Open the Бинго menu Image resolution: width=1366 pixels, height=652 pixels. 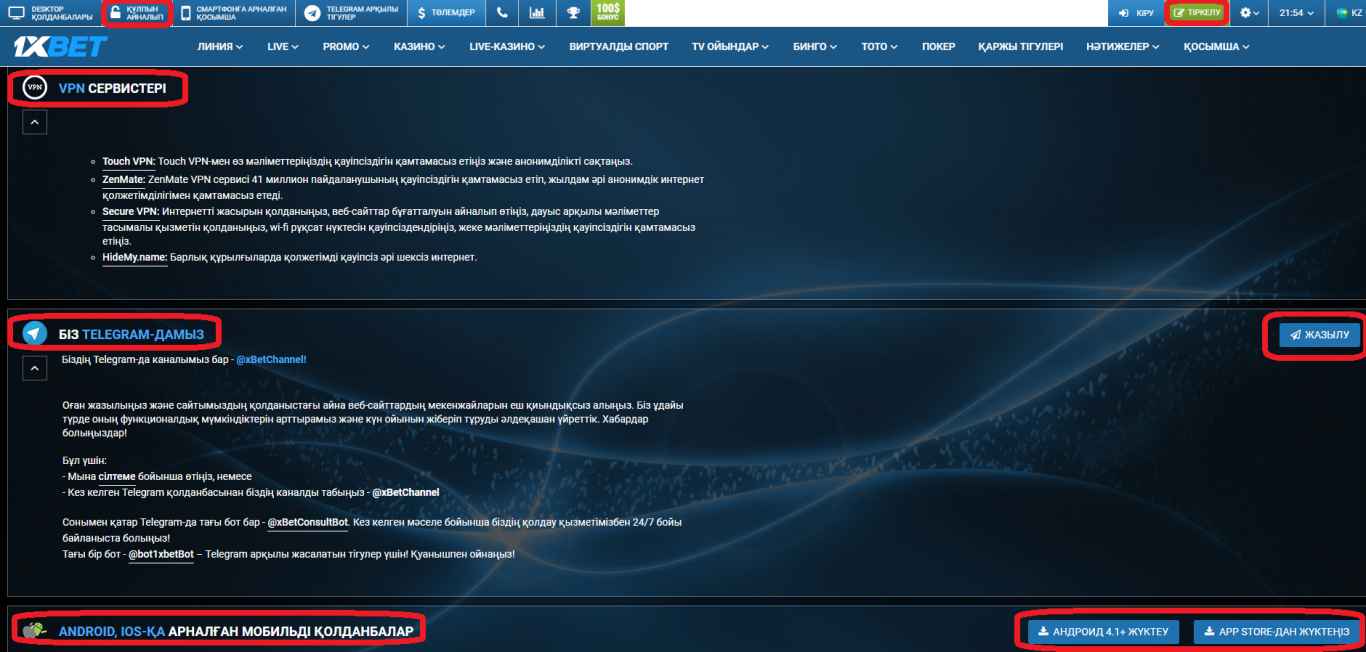click(x=815, y=47)
